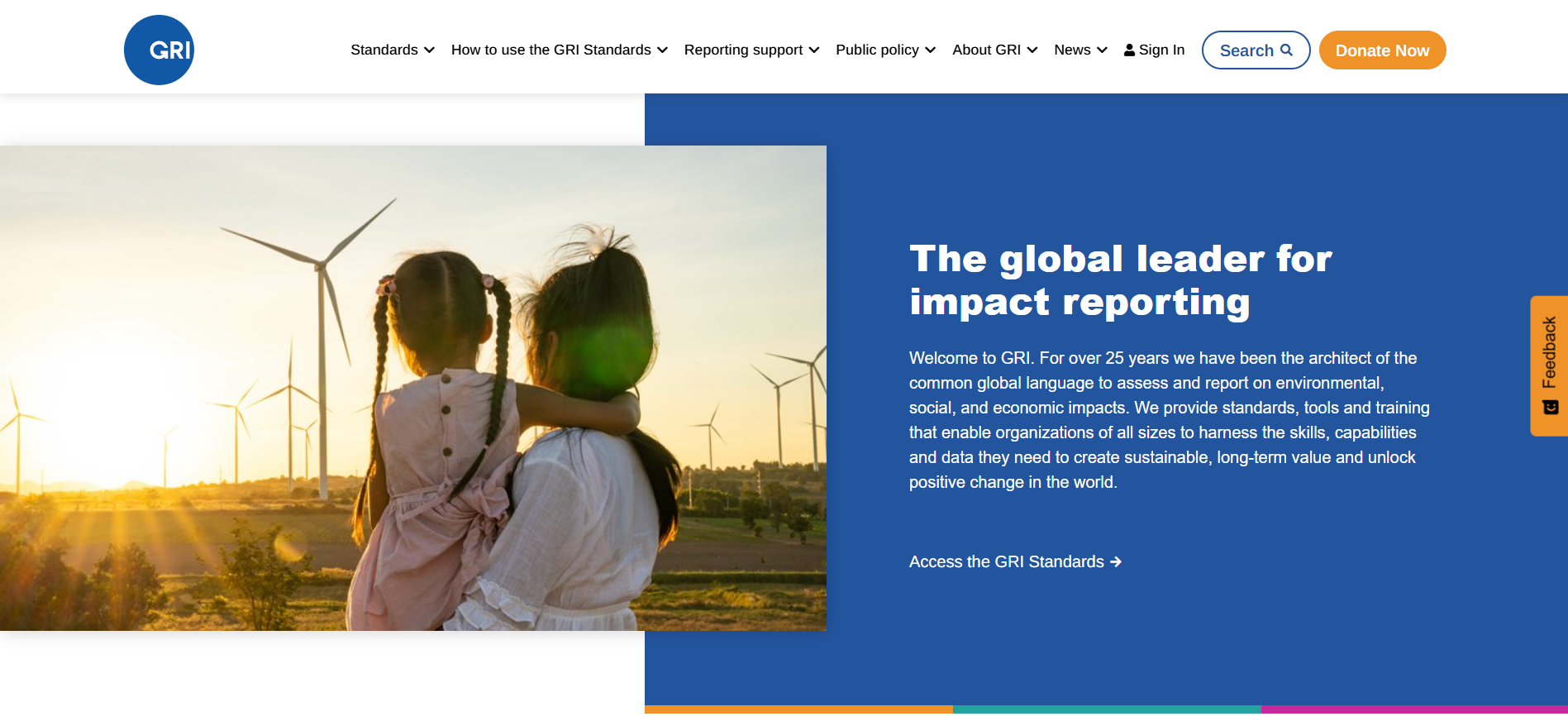Click the Donate Now button
Image resolution: width=1568 pixels, height=721 pixels.
coord(1382,50)
